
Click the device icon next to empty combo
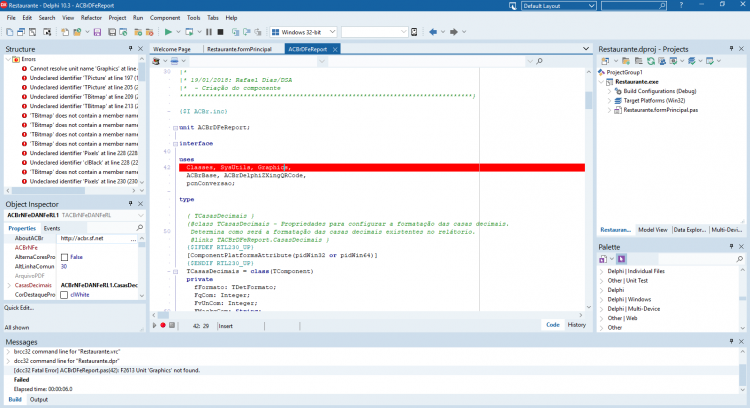coord(414,32)
